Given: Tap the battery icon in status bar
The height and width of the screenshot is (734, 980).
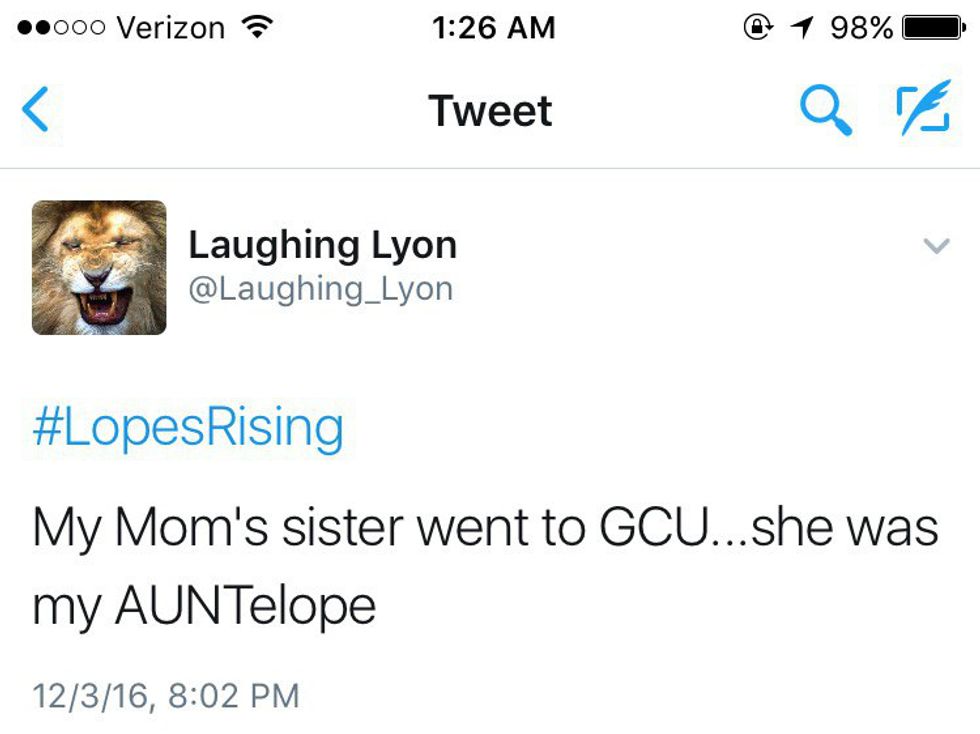Looking at the screenshot, I should point(933,28).
